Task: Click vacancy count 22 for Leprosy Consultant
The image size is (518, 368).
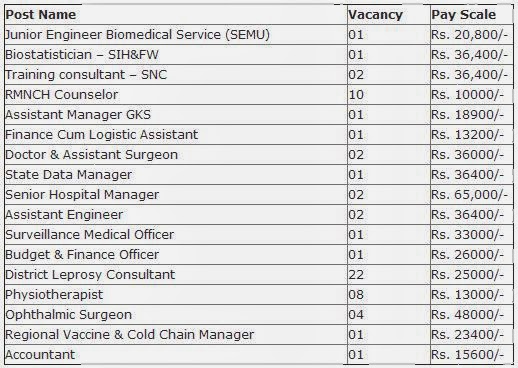Action: [356, 275]
